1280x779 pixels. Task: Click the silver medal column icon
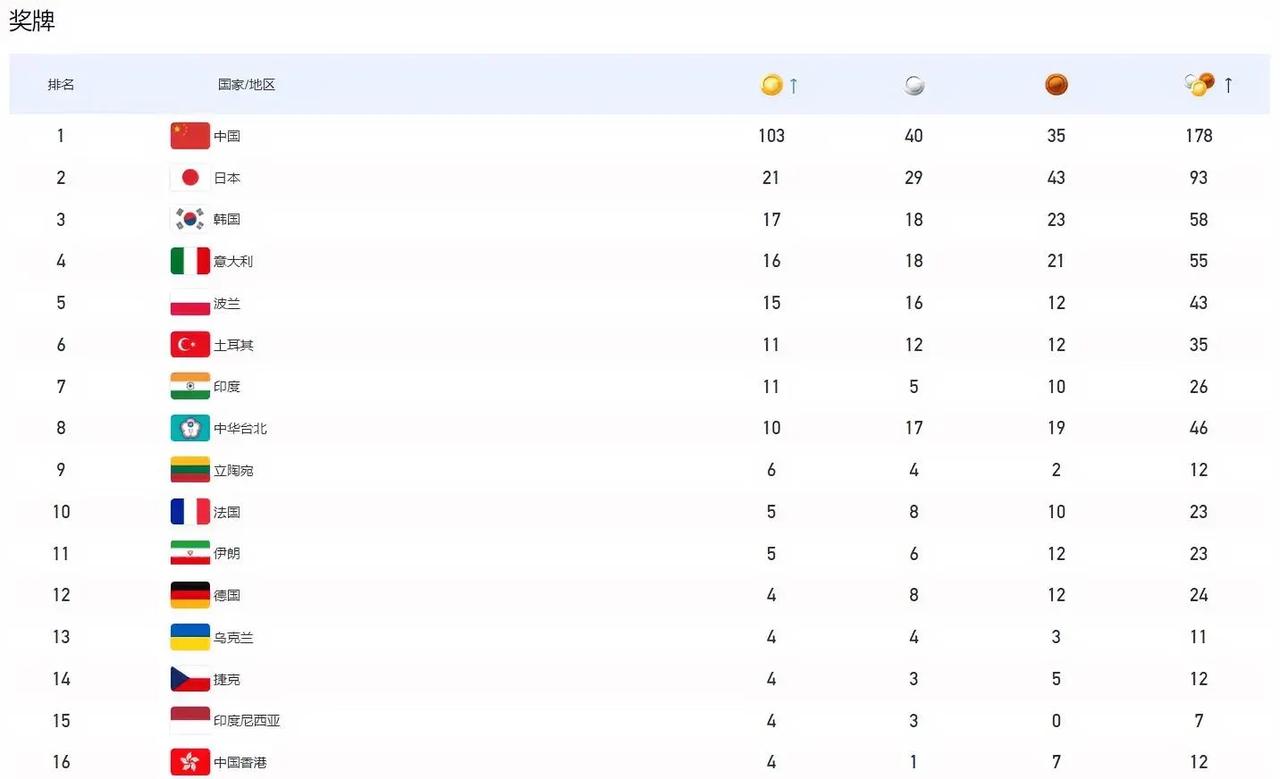pos(914,85)
